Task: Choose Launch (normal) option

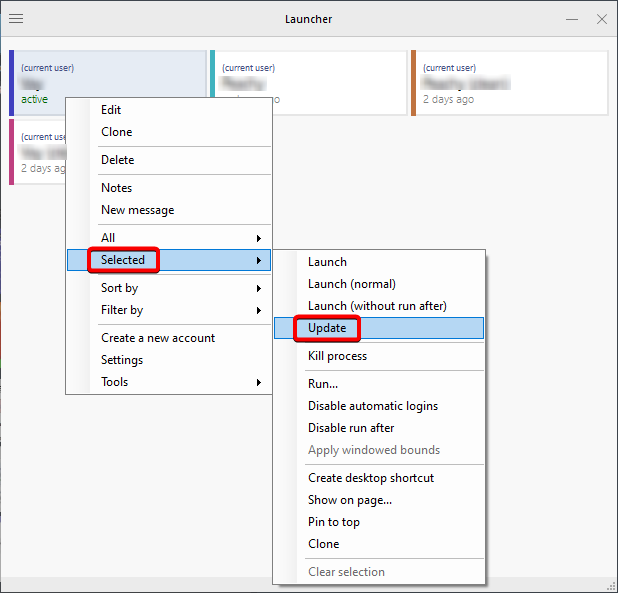Action: pos(379,284)
